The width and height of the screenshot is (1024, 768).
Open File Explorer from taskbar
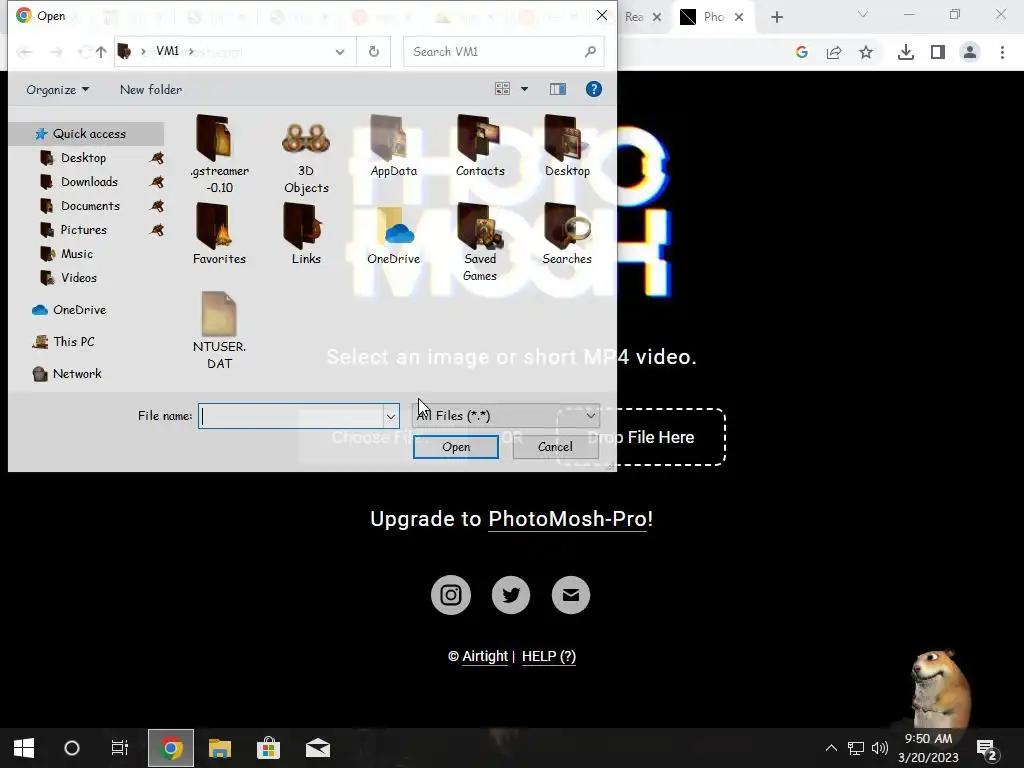point(219,748)
